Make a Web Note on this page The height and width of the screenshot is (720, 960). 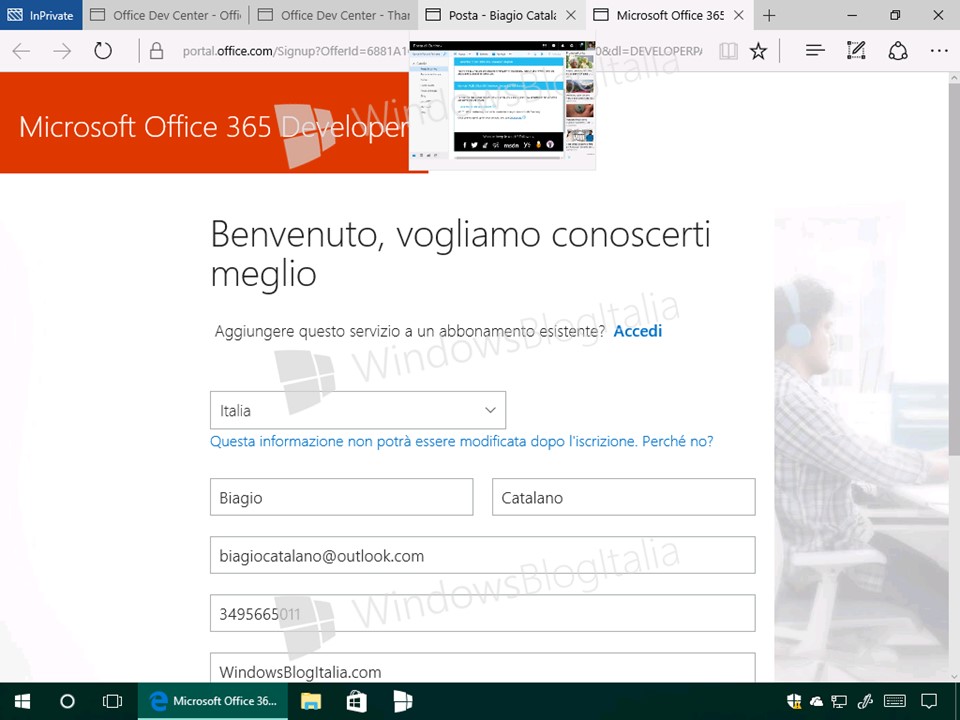[x=856, y=51]
